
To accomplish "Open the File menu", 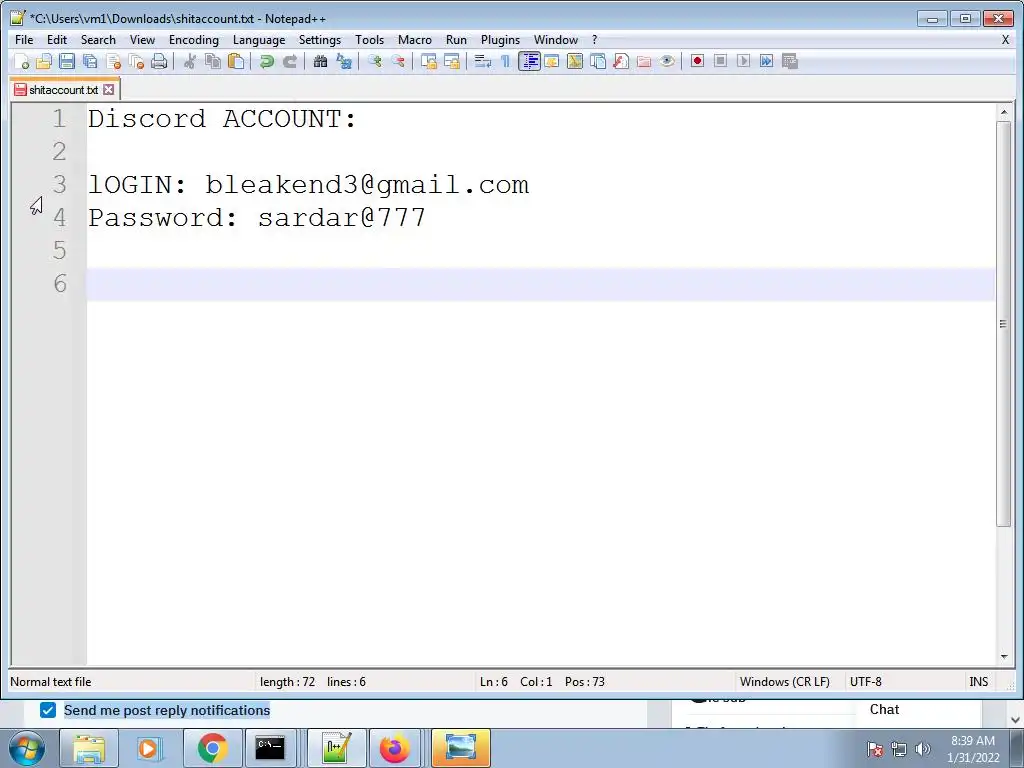I will point(24,40).
